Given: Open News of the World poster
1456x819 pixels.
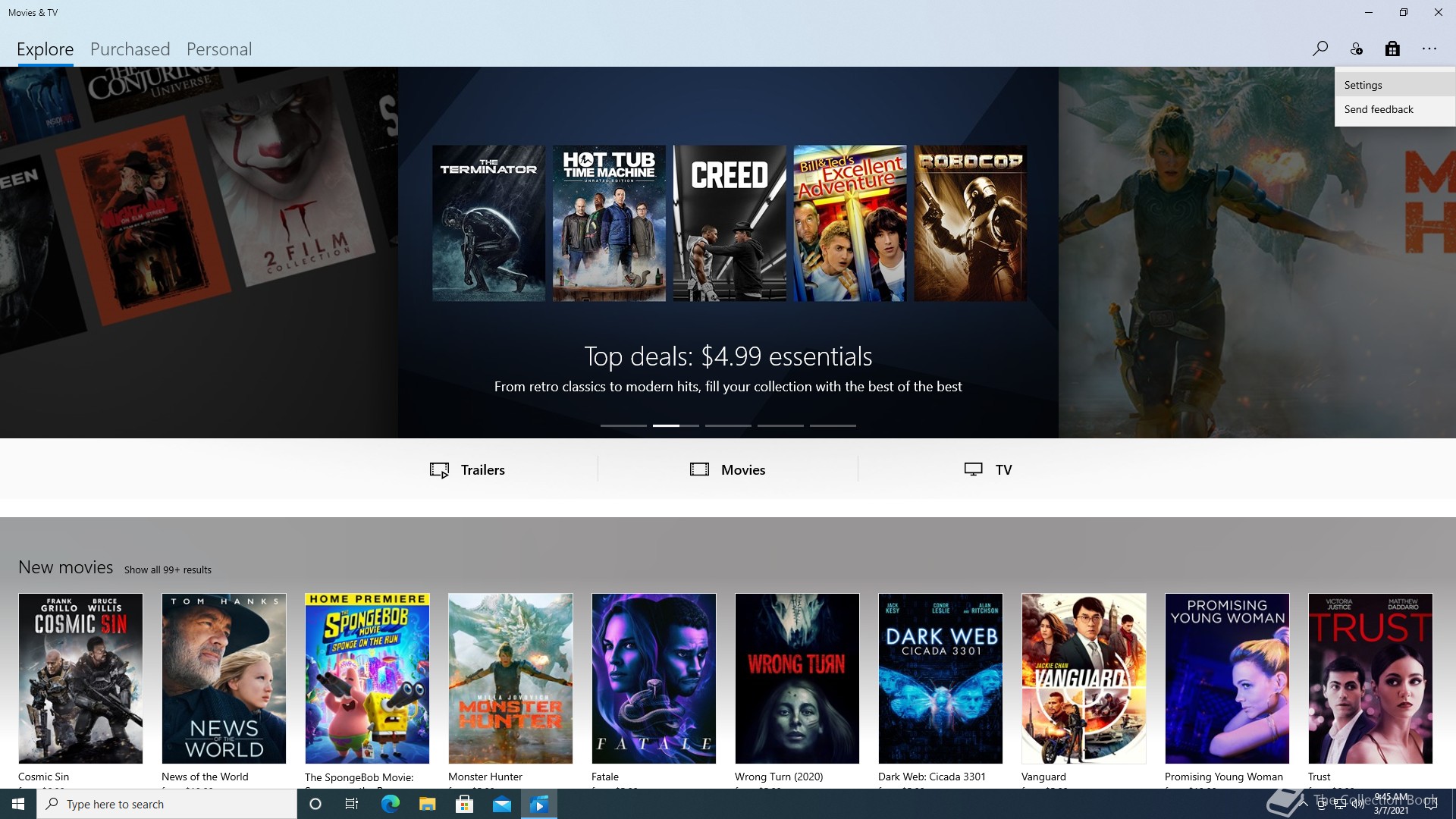Looking at the screenshot, I should point(224,678).
